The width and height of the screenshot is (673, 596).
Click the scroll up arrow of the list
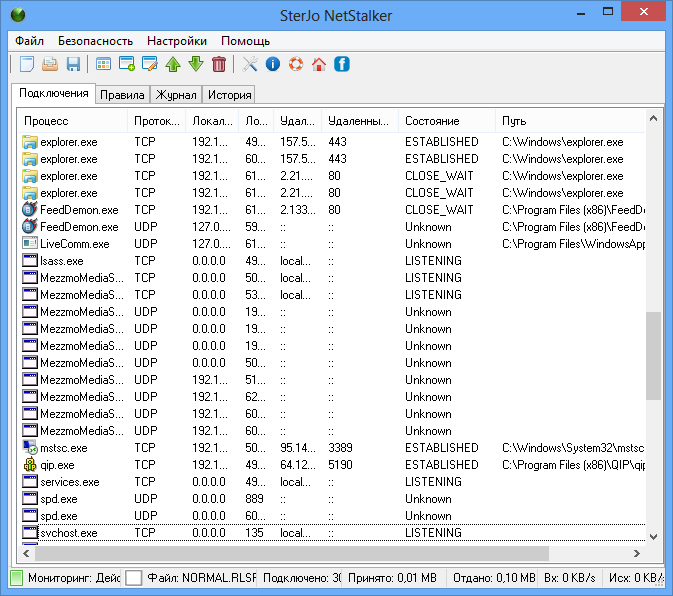click(653, 118)
